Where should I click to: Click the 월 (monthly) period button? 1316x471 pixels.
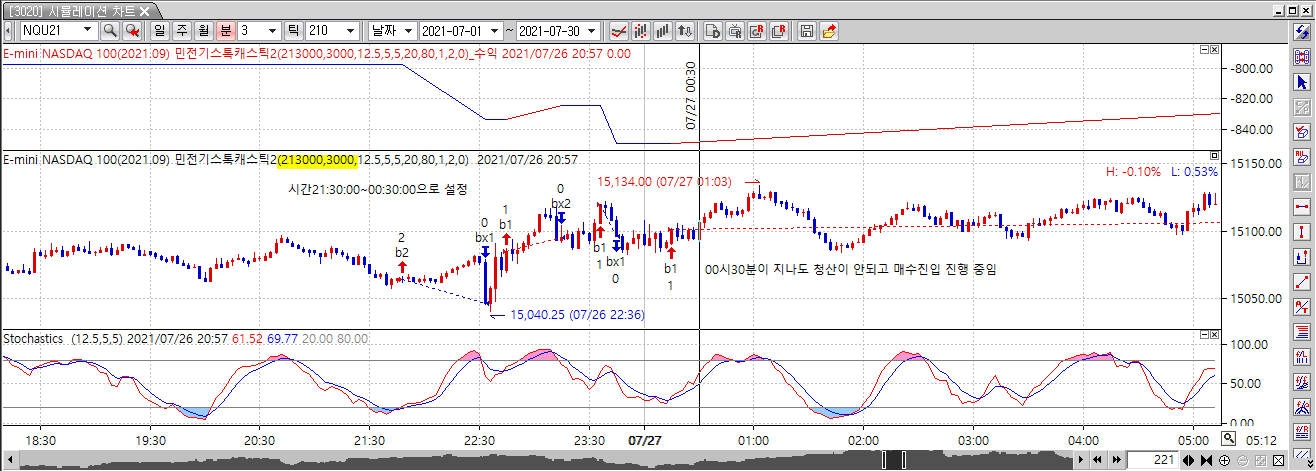point(203,31)
